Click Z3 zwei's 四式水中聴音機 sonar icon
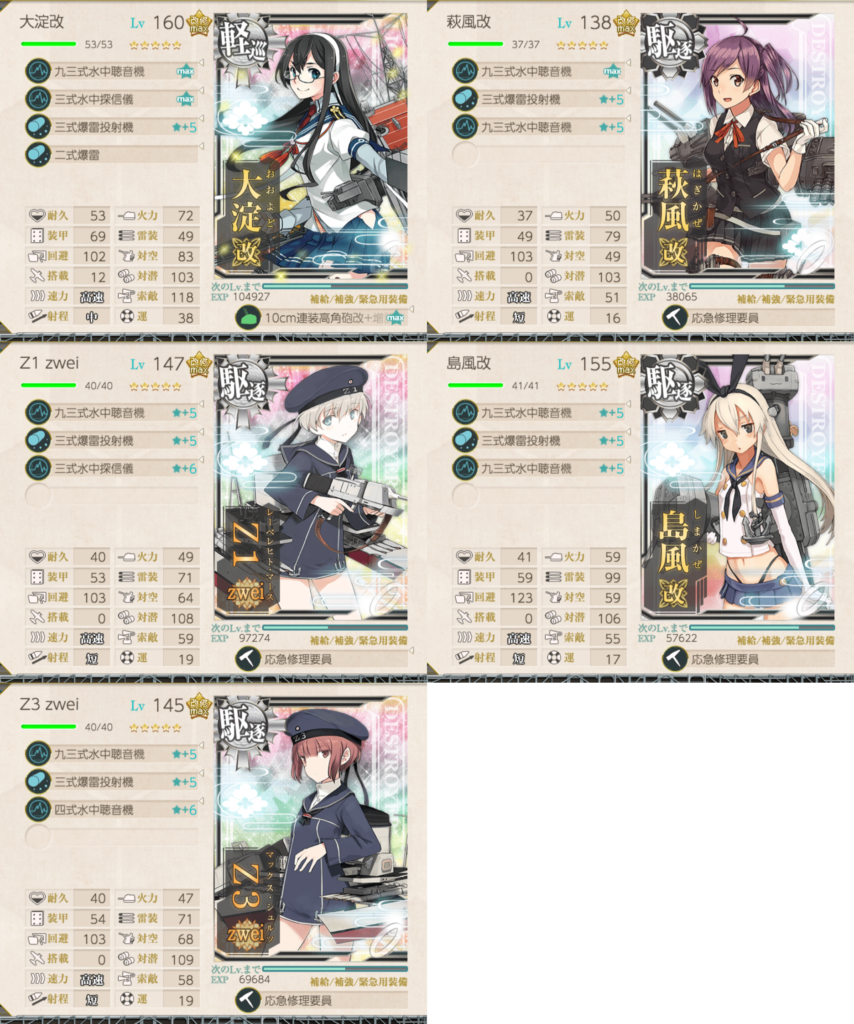Image resolution: width=854 pixels, height=1024 pixels. point(38,810)
